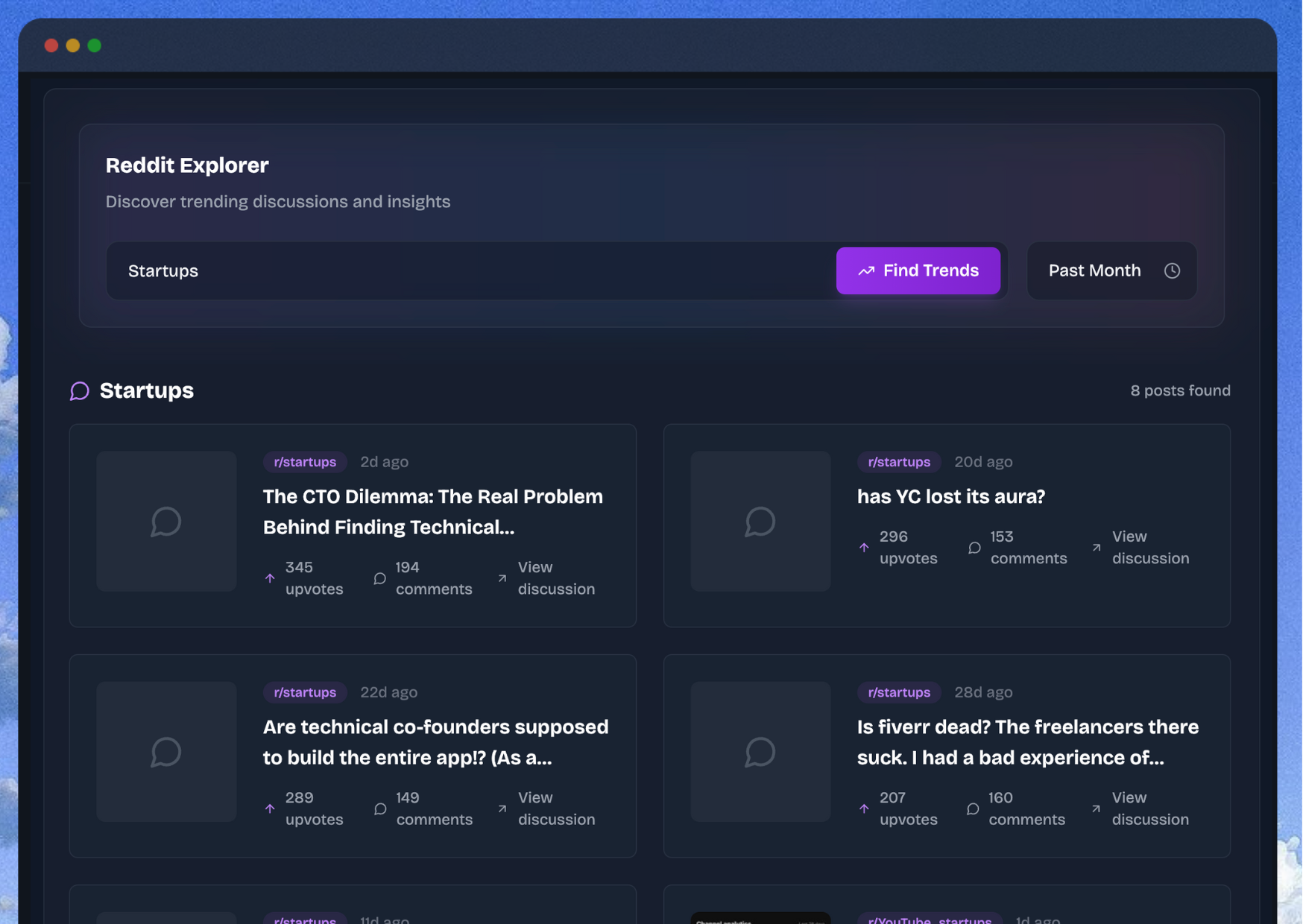
Task: Click the 8 posts found label
Action: pos(1180,390)
